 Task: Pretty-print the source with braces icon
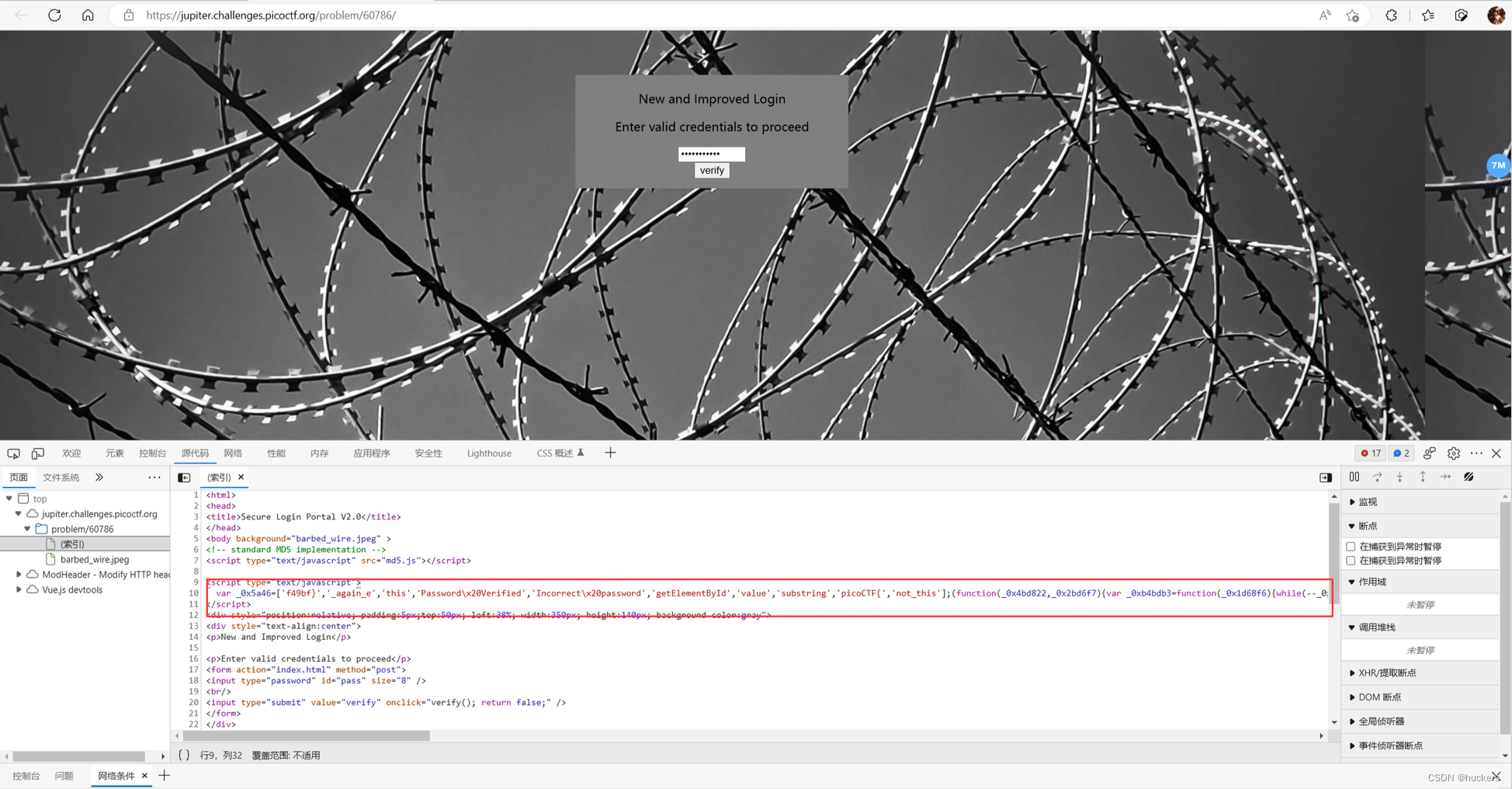tap(184, 755)
